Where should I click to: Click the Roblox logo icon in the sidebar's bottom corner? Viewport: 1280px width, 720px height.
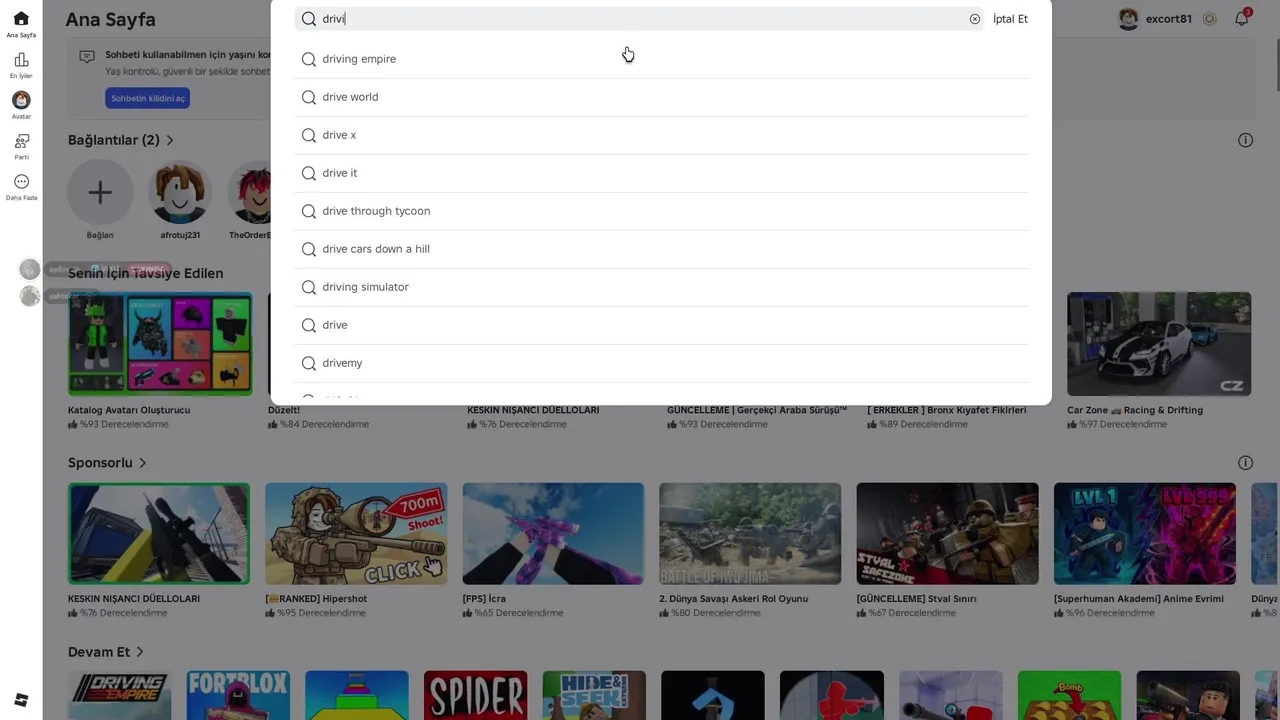pos(21,699)
